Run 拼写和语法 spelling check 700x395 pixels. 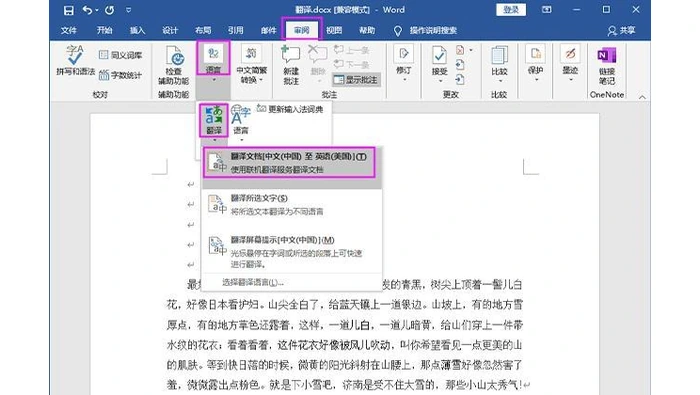pyautogui.click(x=75, y=60)
